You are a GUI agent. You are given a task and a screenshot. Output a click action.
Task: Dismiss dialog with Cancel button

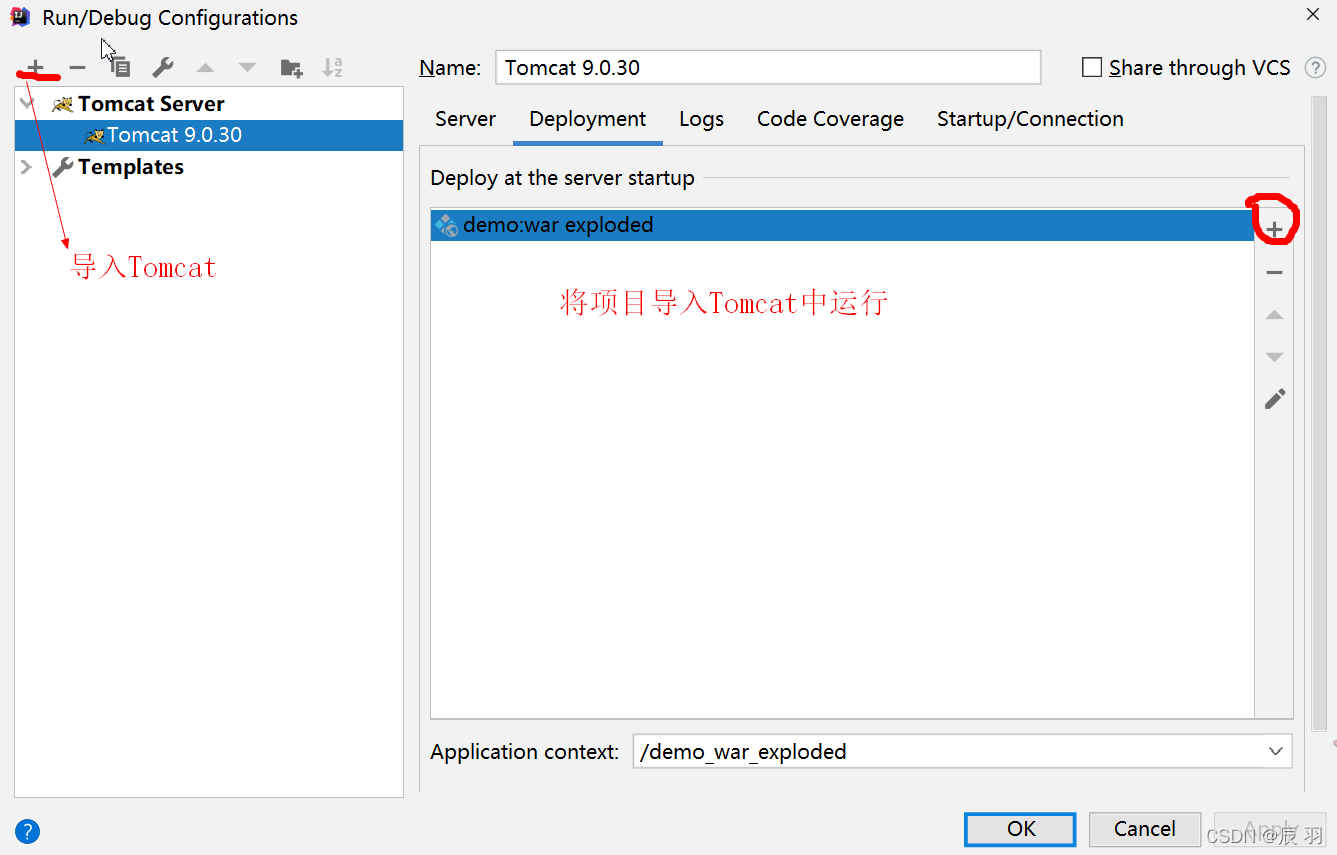[1145, 829]
